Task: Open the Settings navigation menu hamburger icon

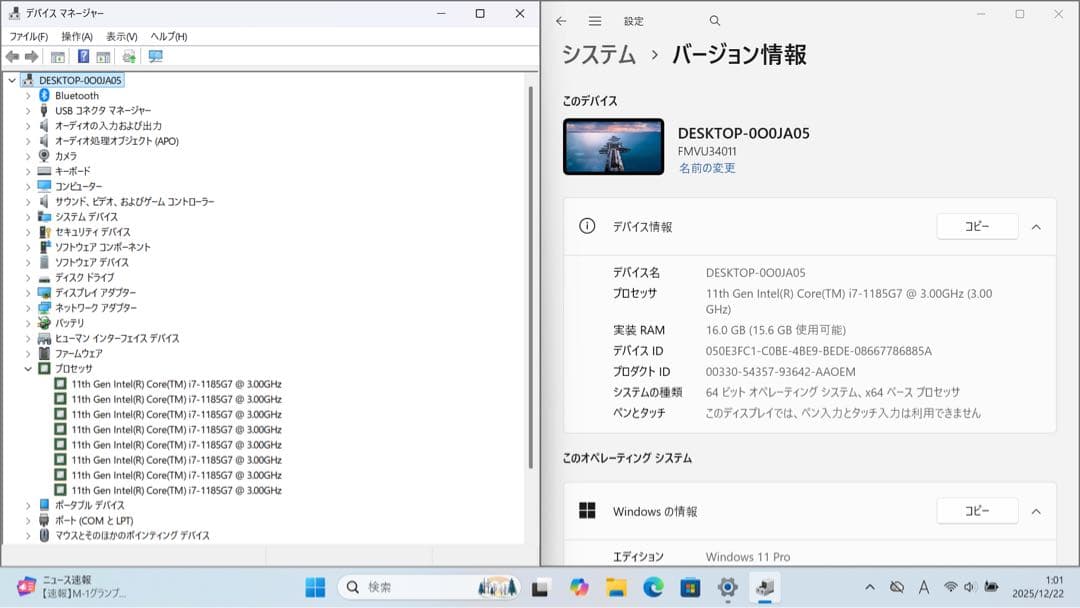Action: point(594,20)
